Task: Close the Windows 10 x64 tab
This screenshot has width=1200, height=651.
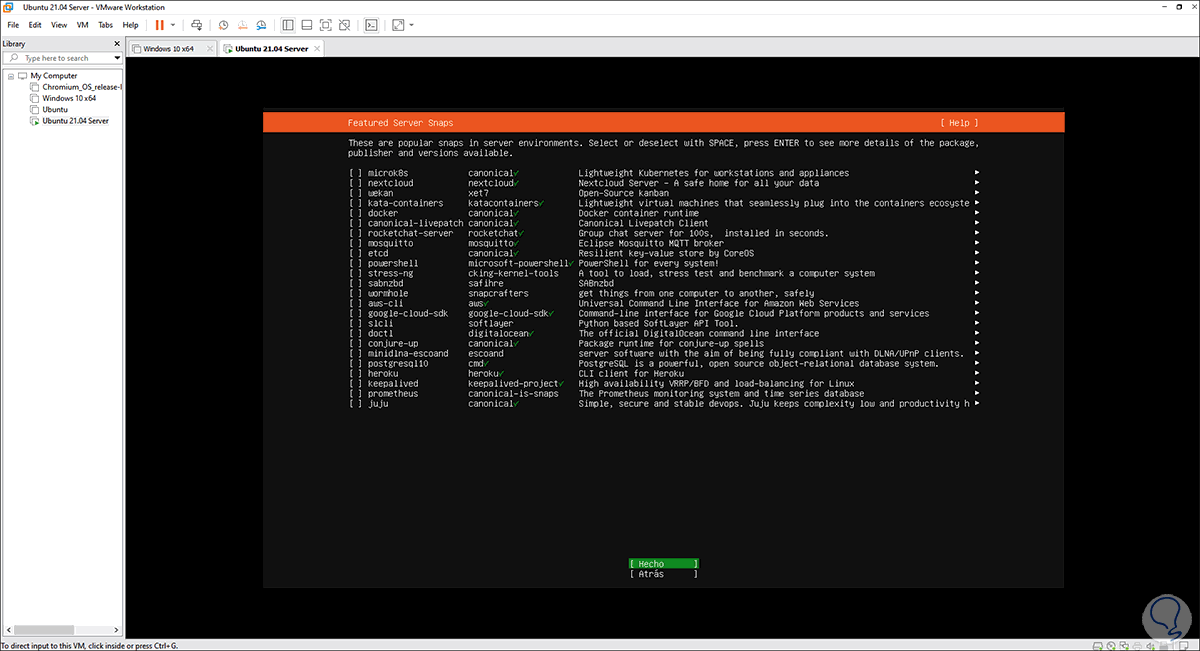Action: [210, 48]
